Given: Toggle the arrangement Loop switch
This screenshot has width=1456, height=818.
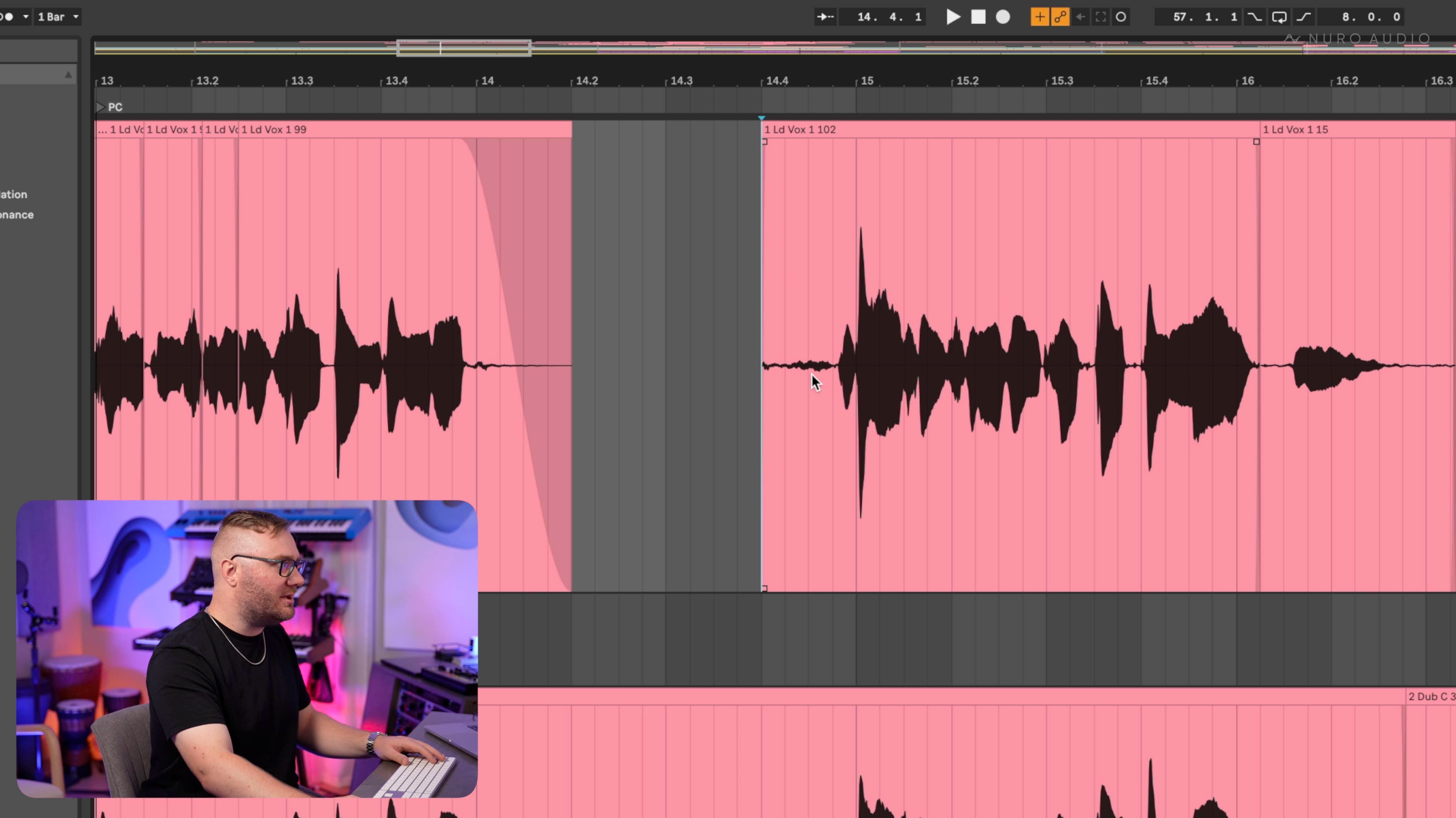Looking at the screenshot, I should tap(1279, 17).
